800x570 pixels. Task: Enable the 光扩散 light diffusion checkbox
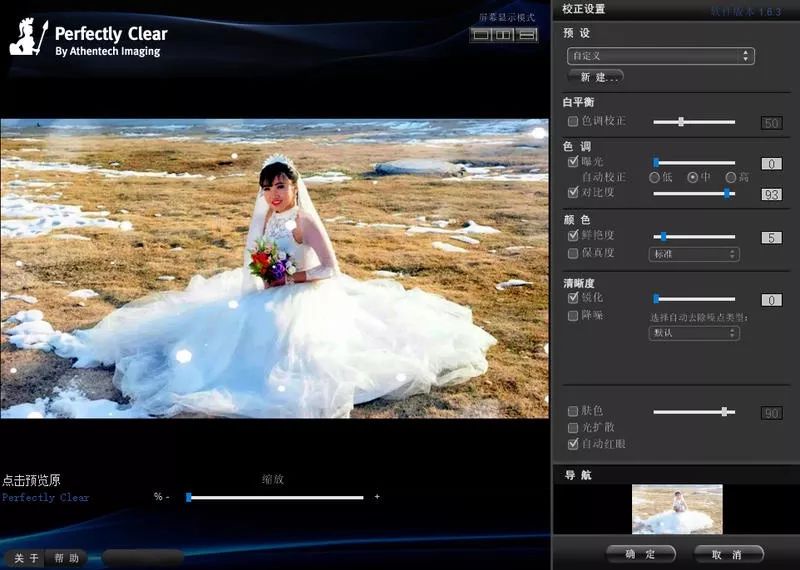click(573, 428)
